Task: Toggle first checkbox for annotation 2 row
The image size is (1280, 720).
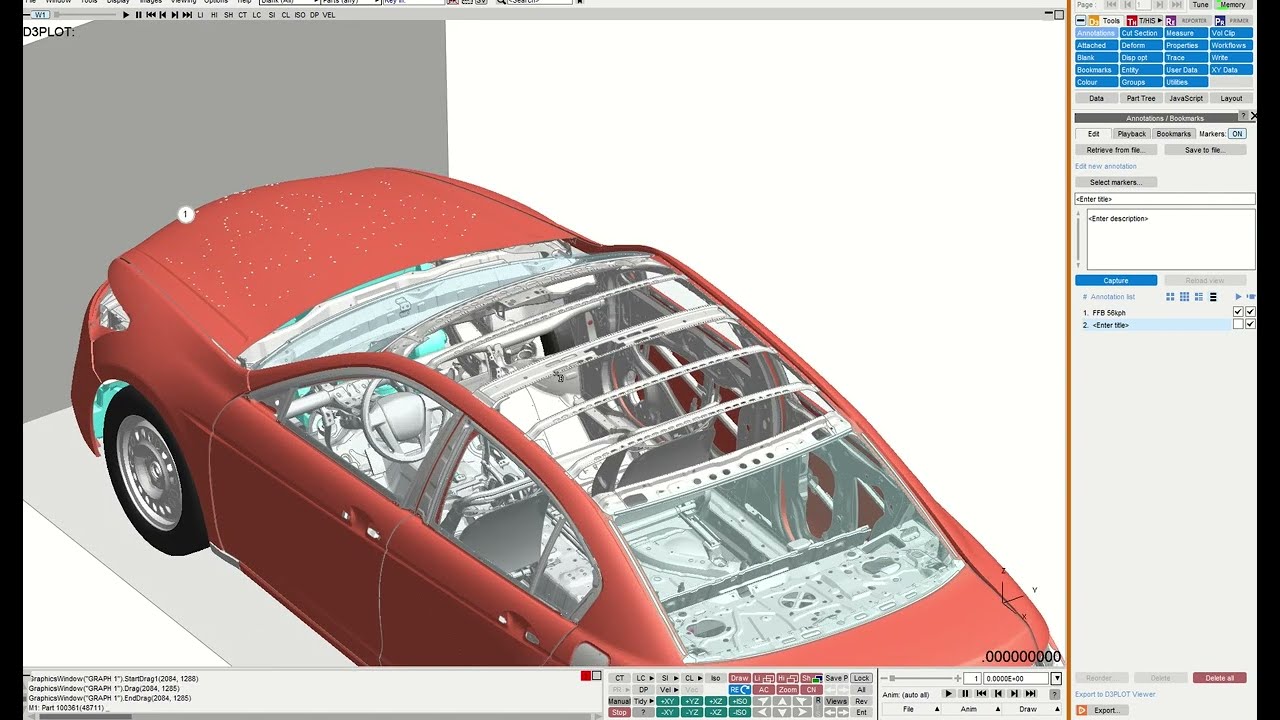Action: point(1238,325)
